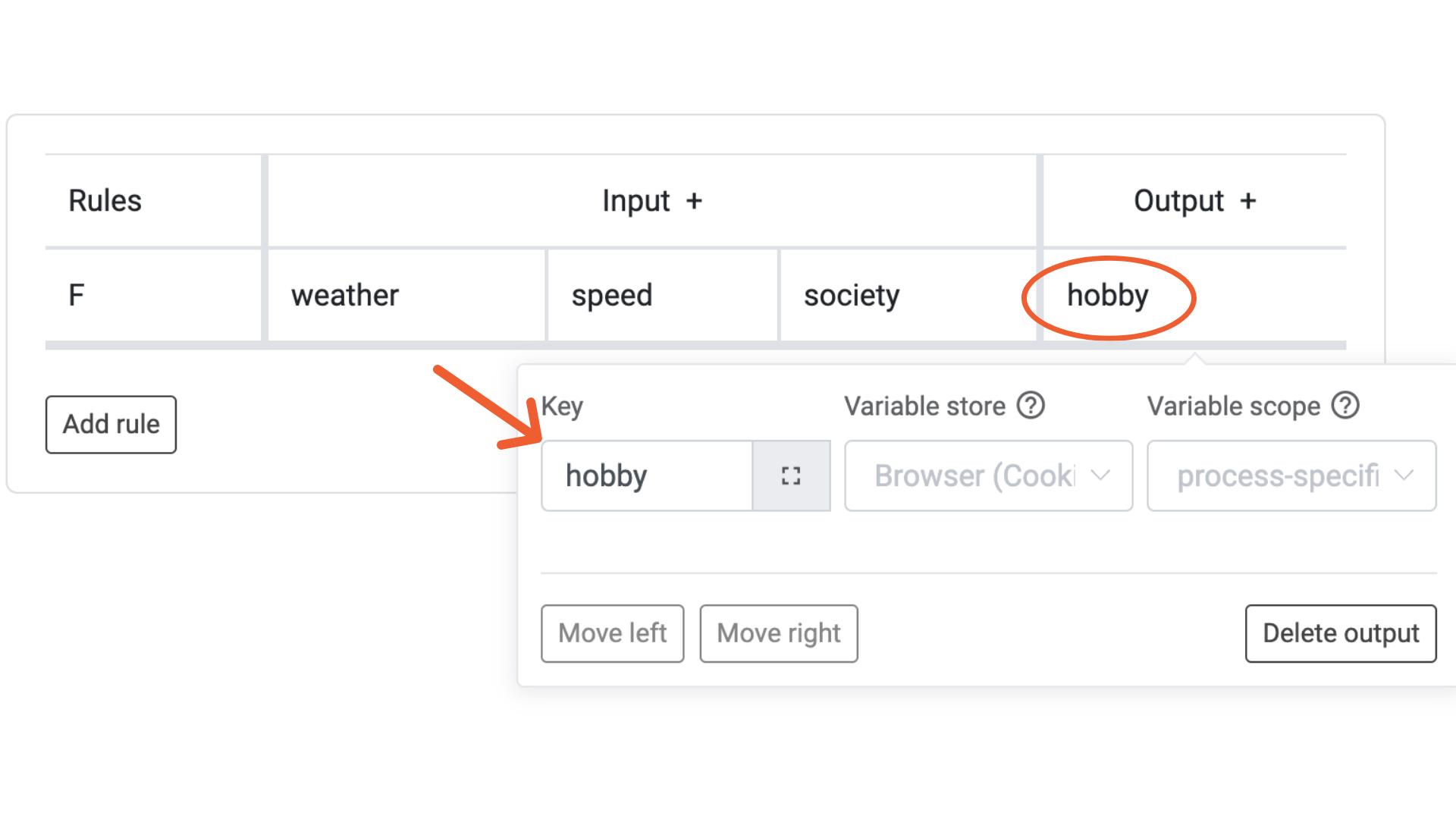Click the Add rule button
Image resolution: width=1456 pixels, height=819 pixels.
111,425
